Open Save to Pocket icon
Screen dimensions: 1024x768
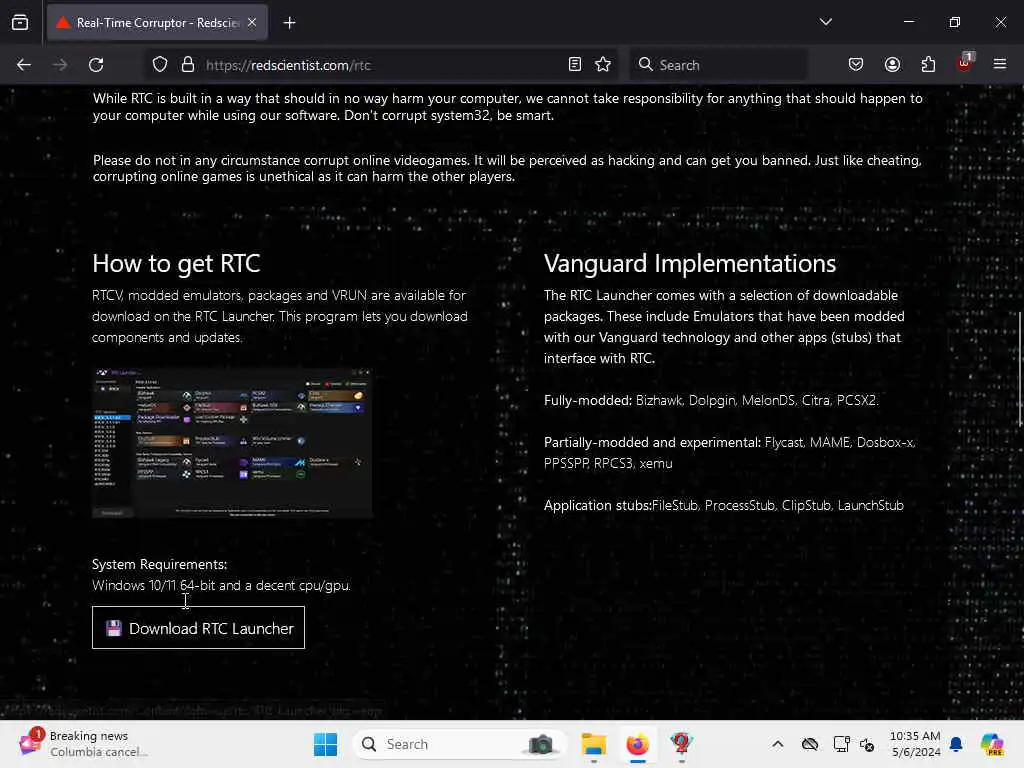coord(856,64)
